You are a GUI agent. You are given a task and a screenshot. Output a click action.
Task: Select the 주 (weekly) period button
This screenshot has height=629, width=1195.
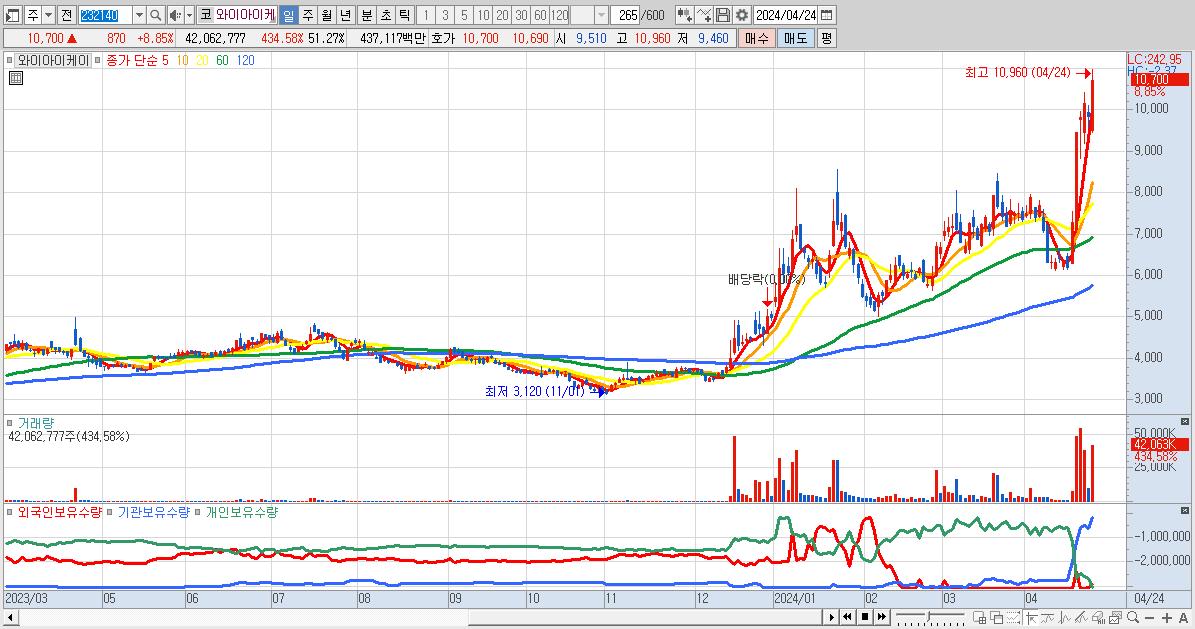308,15
